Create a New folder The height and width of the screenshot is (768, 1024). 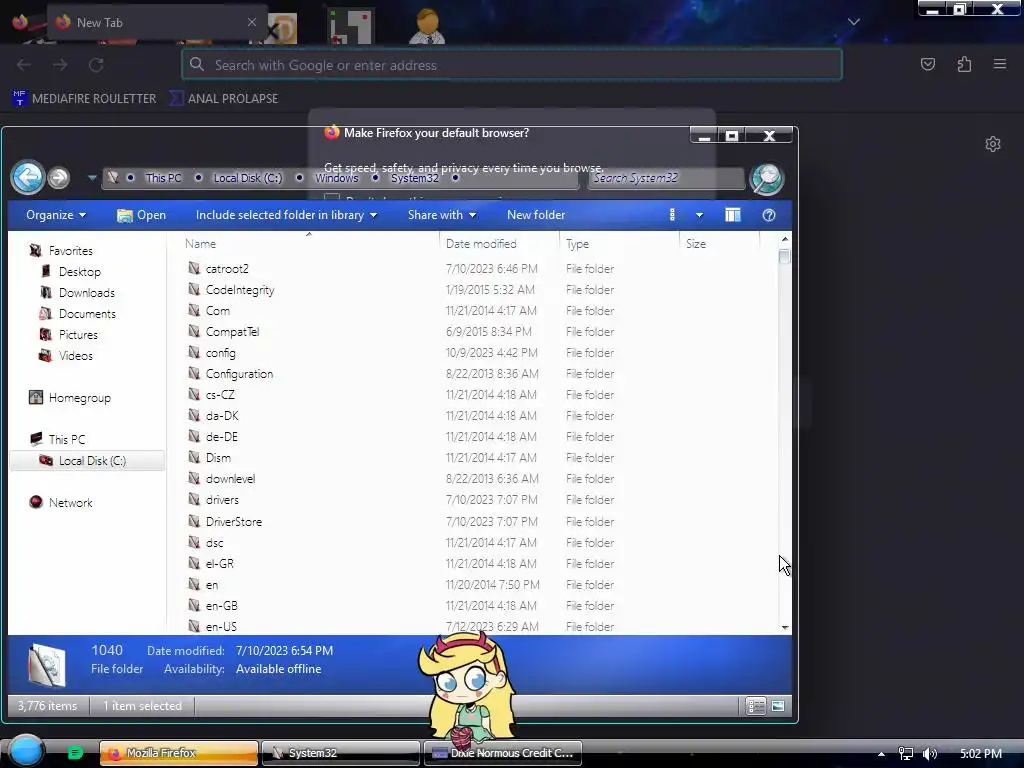[x=536, y=215]
